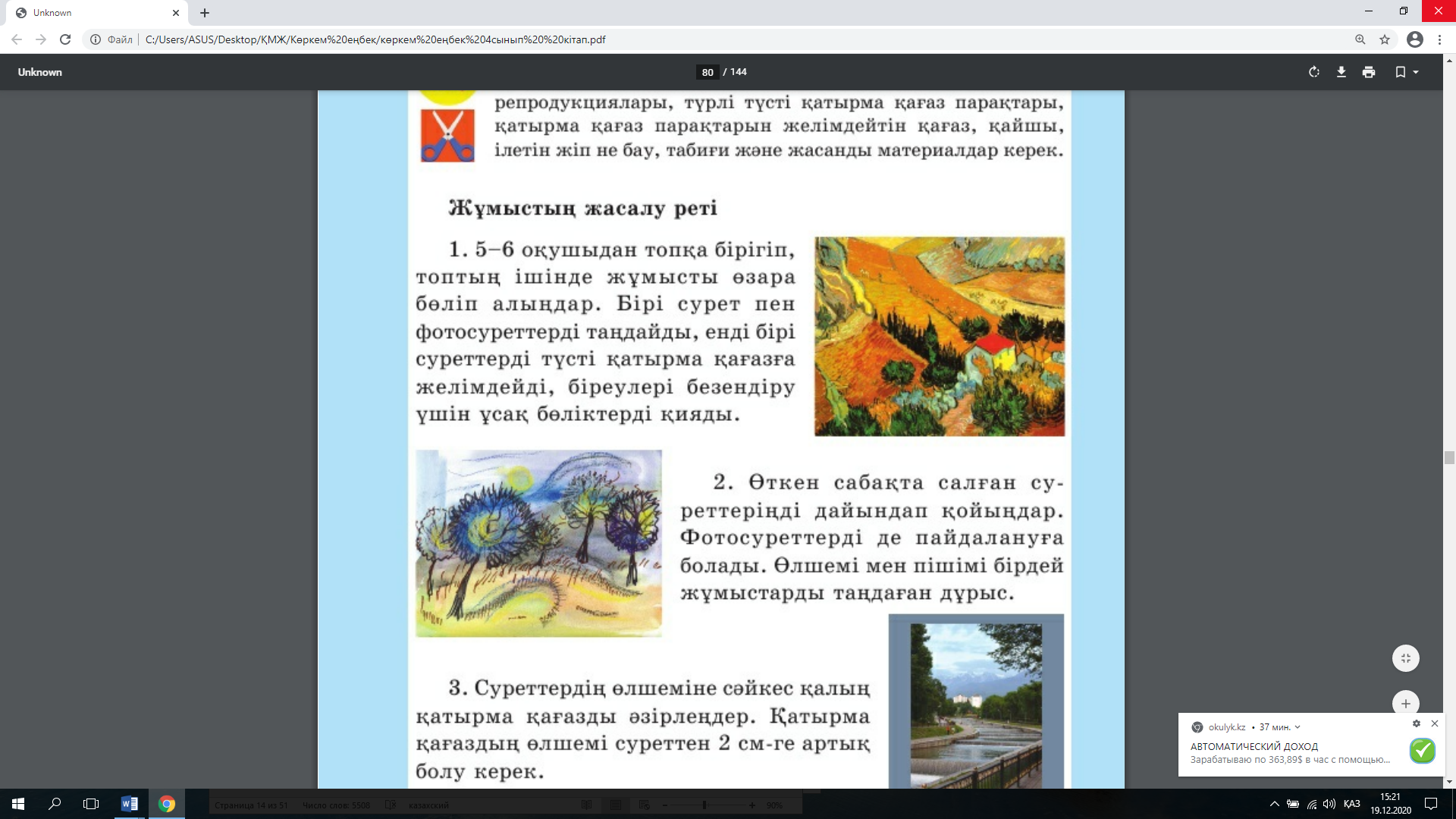Open the notification settings gear
1456x819 pixels.
1416,723
